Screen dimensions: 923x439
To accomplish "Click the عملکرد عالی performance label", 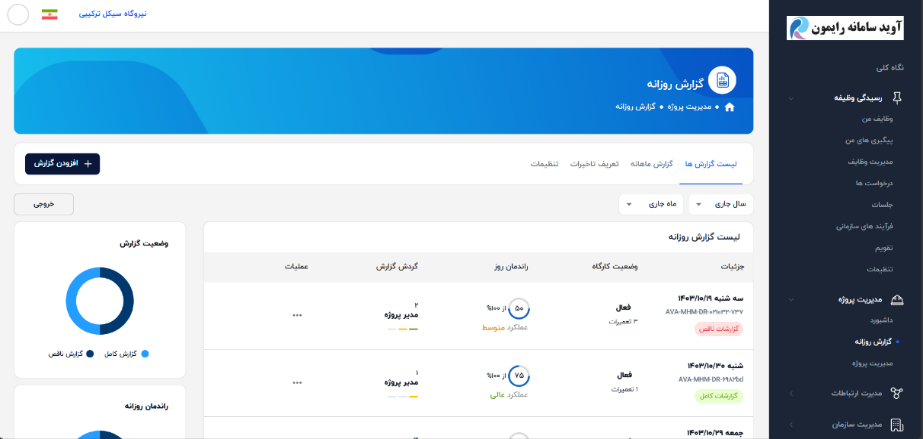I will tap(509, 395).
